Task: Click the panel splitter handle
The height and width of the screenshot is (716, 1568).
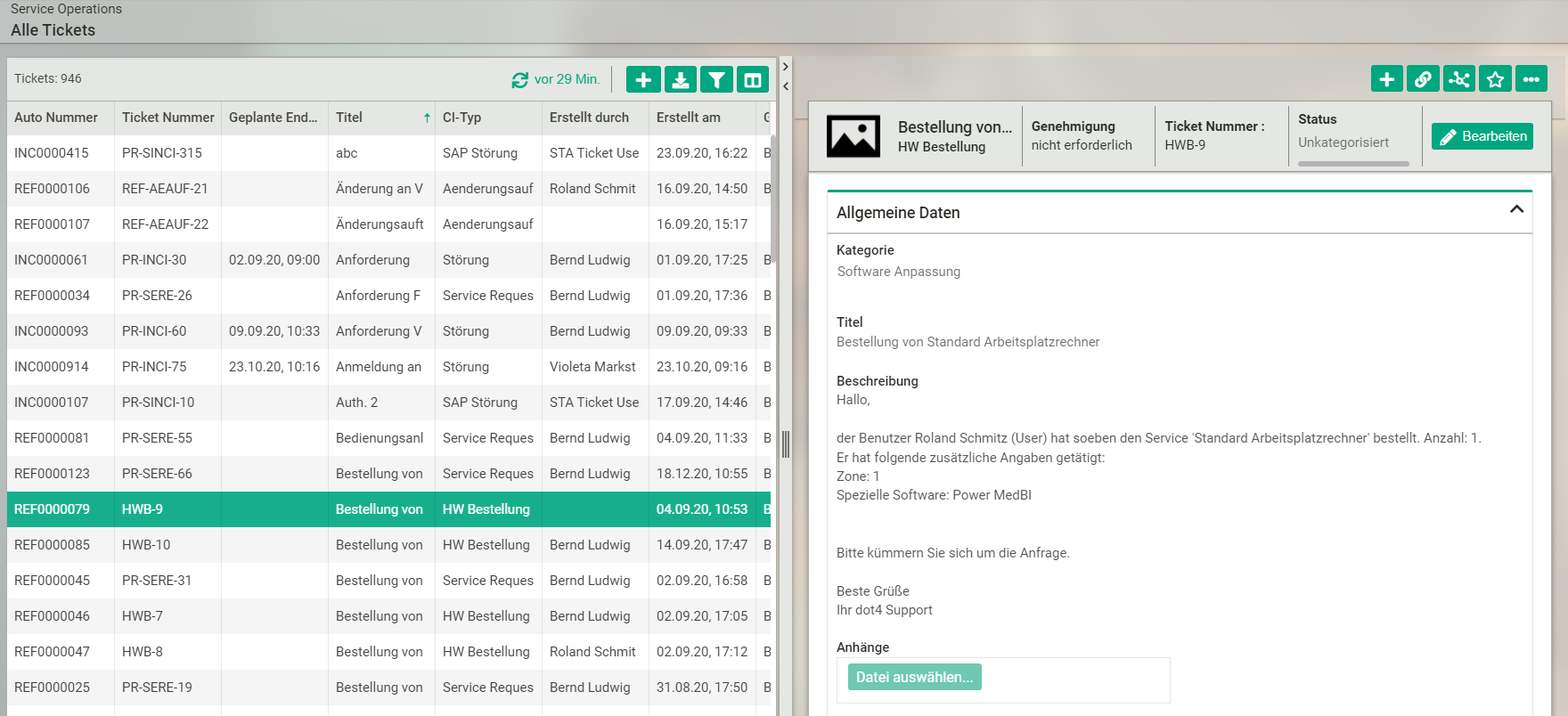Action: click(x=786, y=444)
